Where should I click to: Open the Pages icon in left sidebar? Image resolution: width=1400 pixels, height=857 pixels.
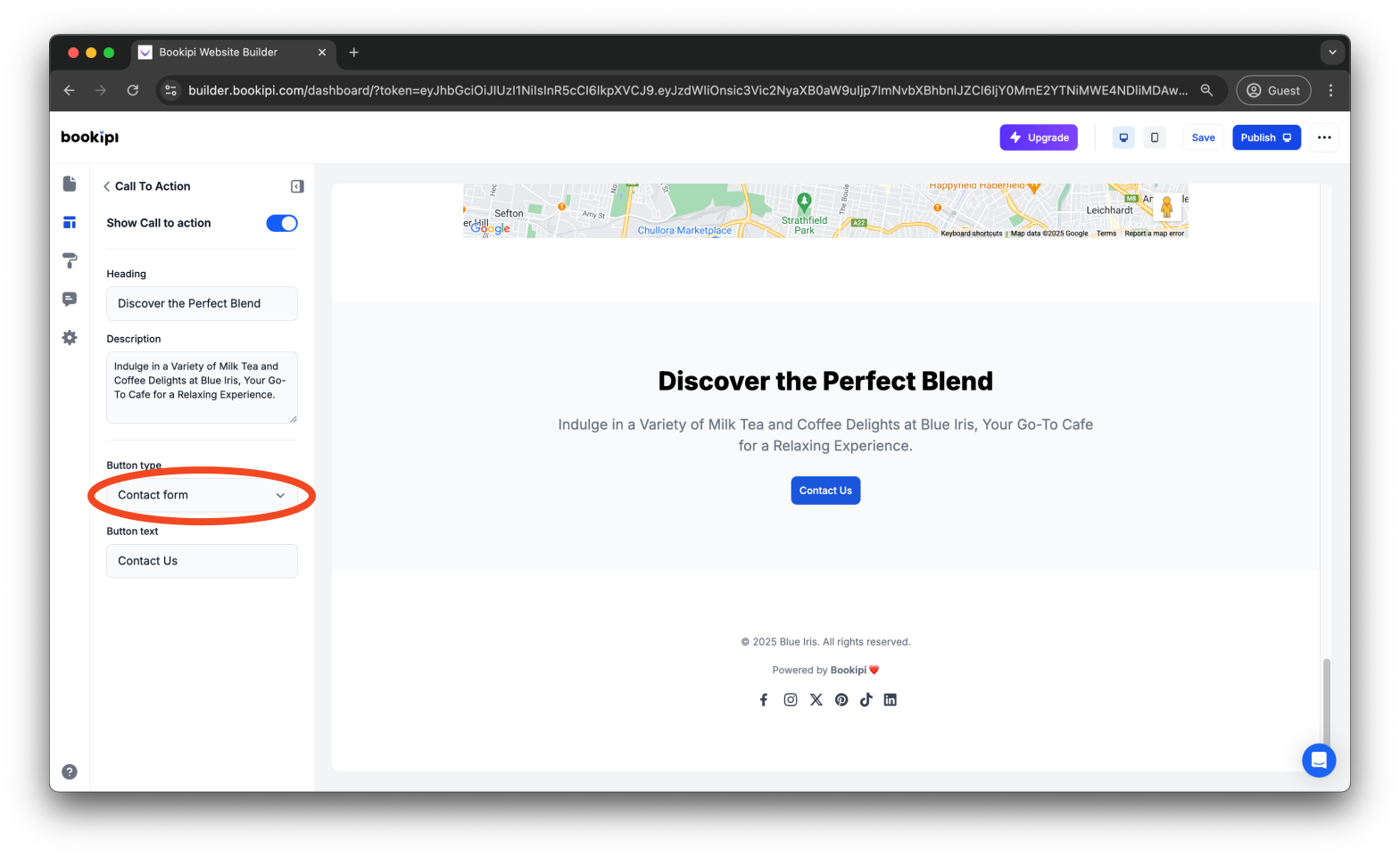(70, 184)
